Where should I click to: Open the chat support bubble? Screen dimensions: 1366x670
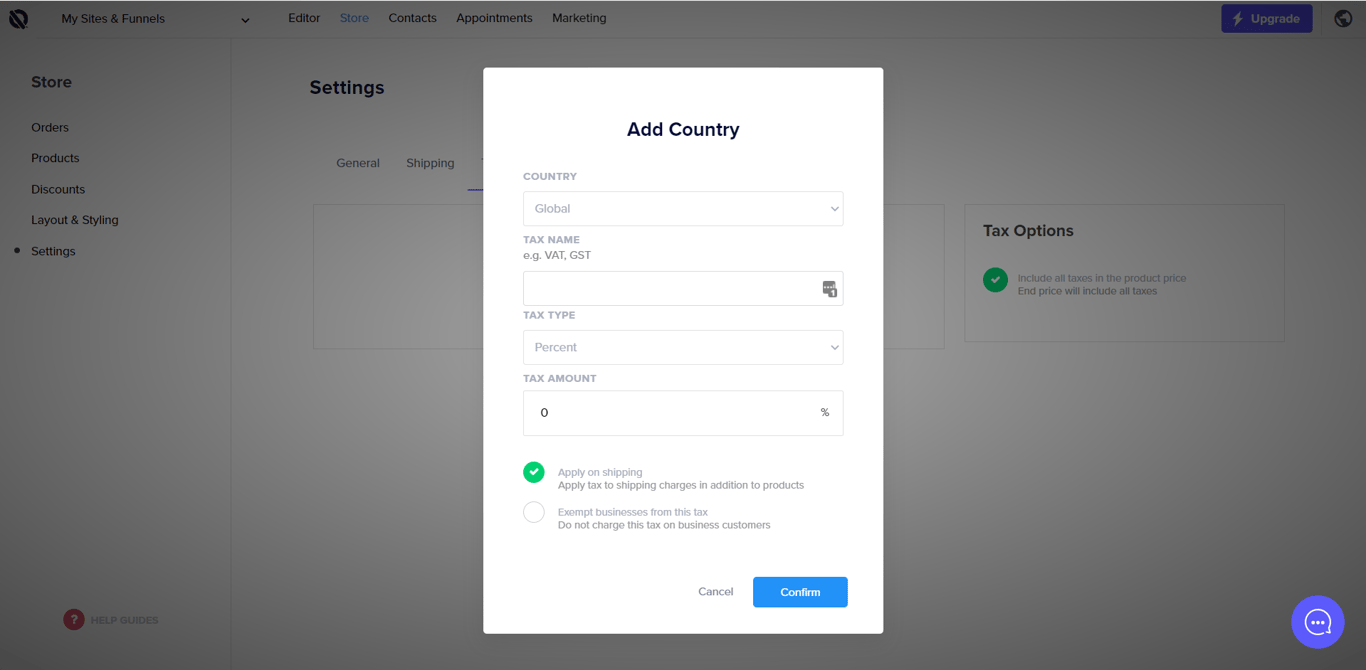click(x=1317, y=622)
